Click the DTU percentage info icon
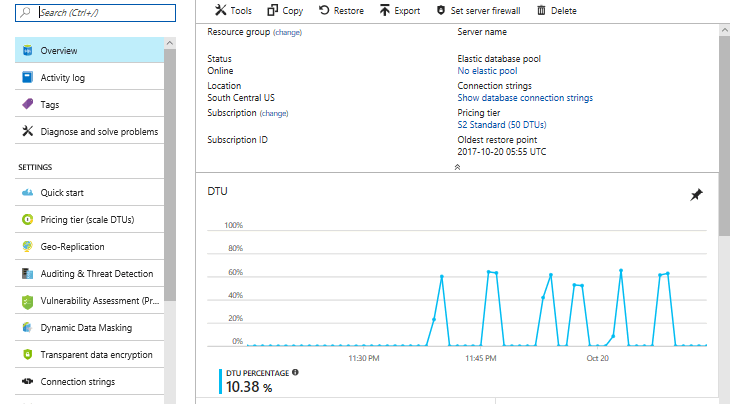Screen dimensions: 730x404 (x=295, y=372)
